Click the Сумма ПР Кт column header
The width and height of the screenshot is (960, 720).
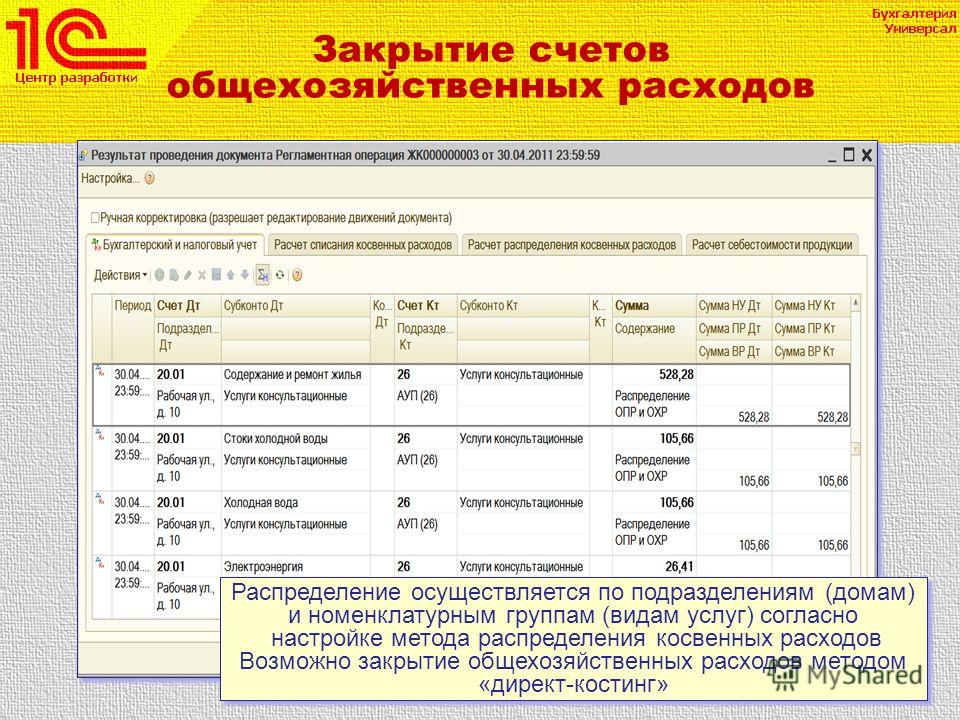tap(811, 329)
